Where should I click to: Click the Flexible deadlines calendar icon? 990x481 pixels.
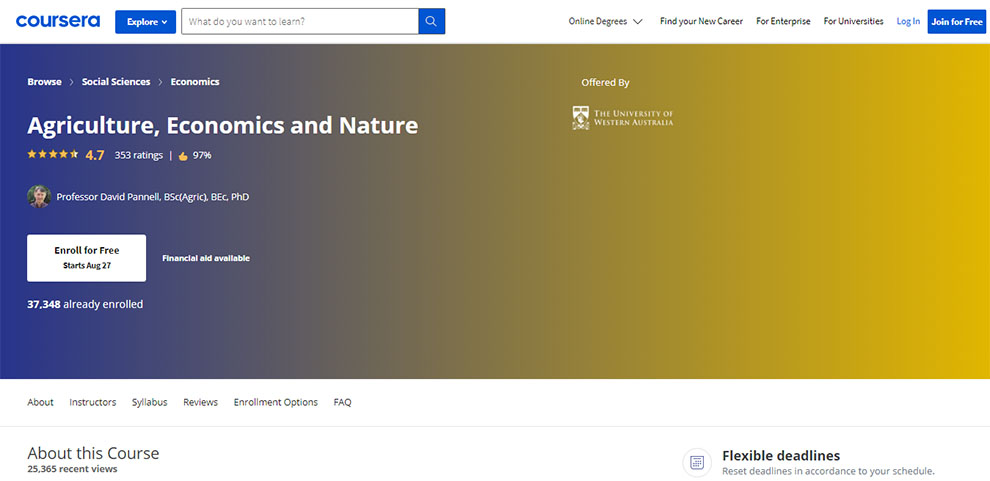[x=697, y=463]
